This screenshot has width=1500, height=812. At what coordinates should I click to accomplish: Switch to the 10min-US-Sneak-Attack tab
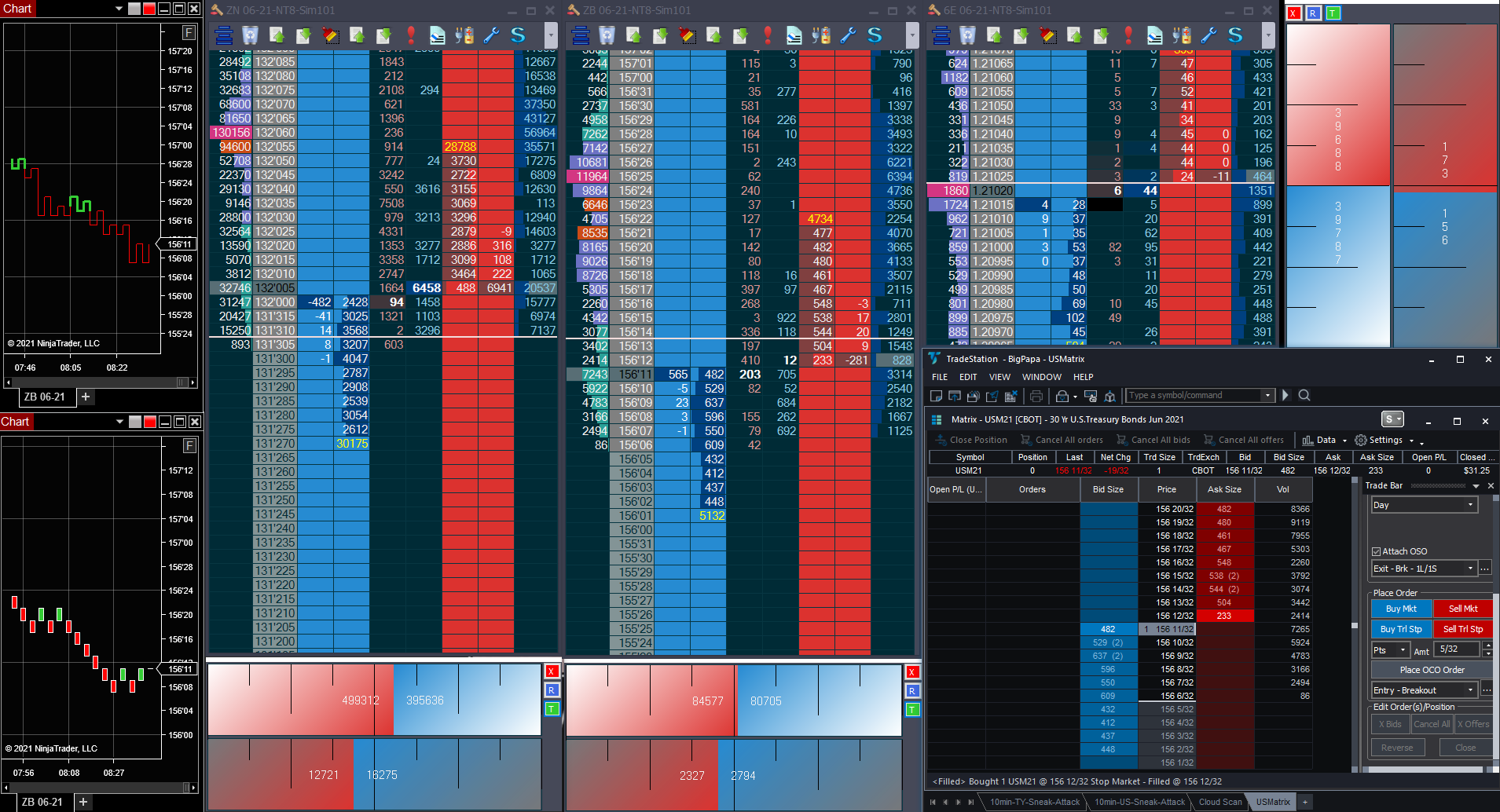pyautogui.click(x=1139, y=802)
